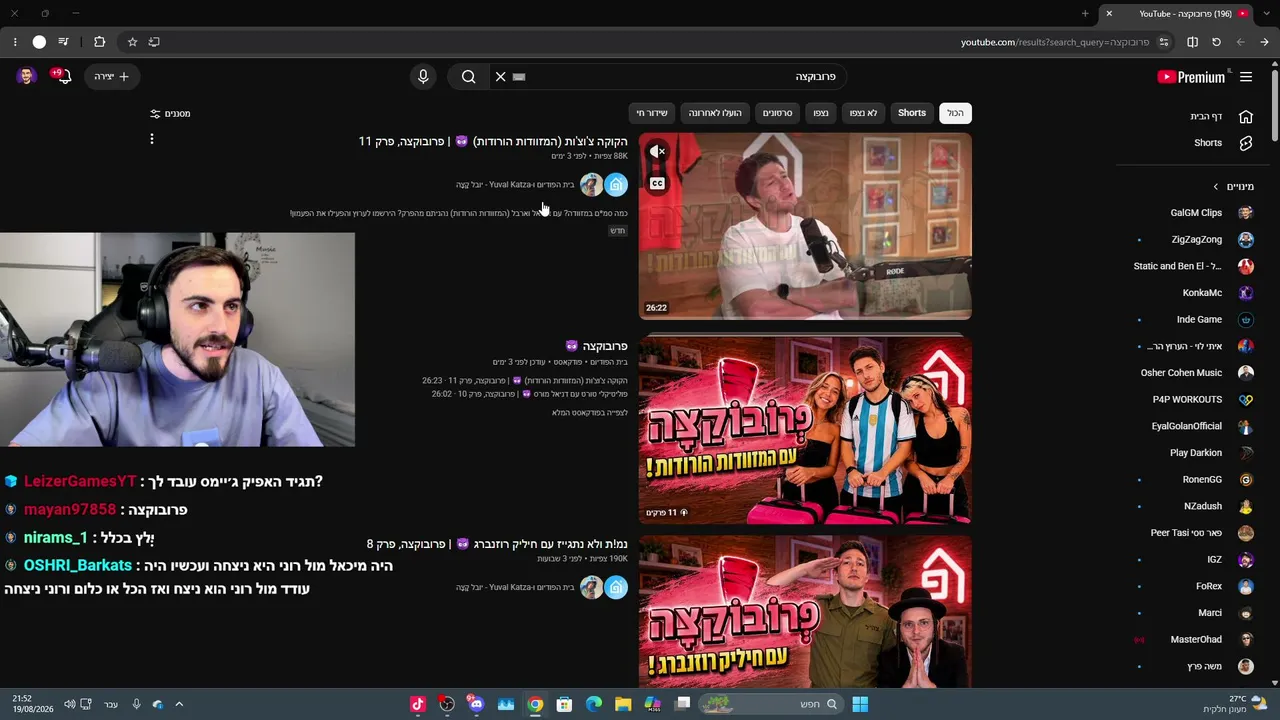
Task: Play the 26:22 video thumbnail
Action: [x=805, y=226]
